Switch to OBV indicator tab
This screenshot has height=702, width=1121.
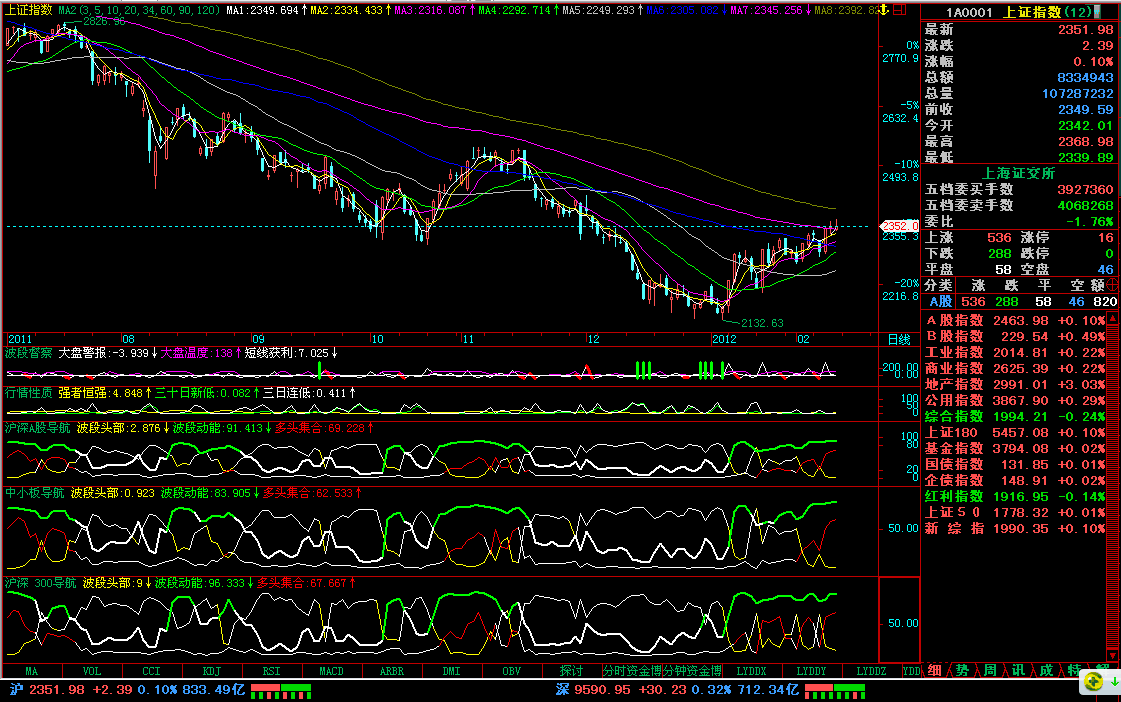(512, 671)
